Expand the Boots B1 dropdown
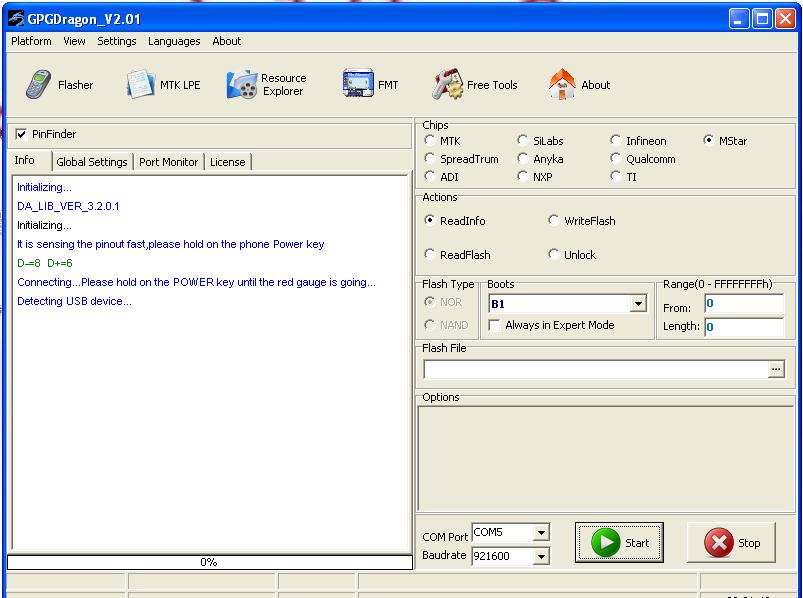The height and width of the screenshot is (598, 803). [638, 304]
